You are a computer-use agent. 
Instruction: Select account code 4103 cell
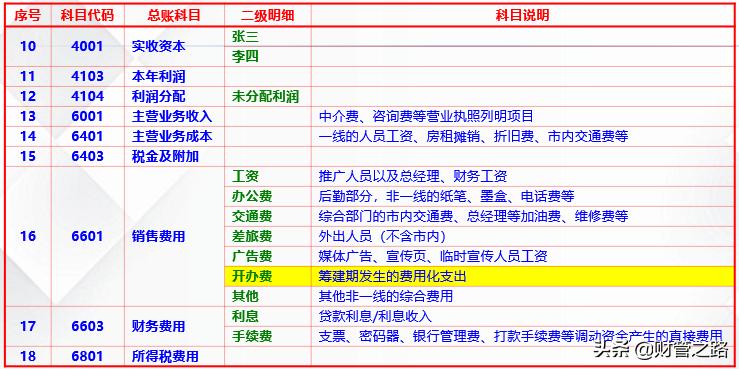point(87,76)
